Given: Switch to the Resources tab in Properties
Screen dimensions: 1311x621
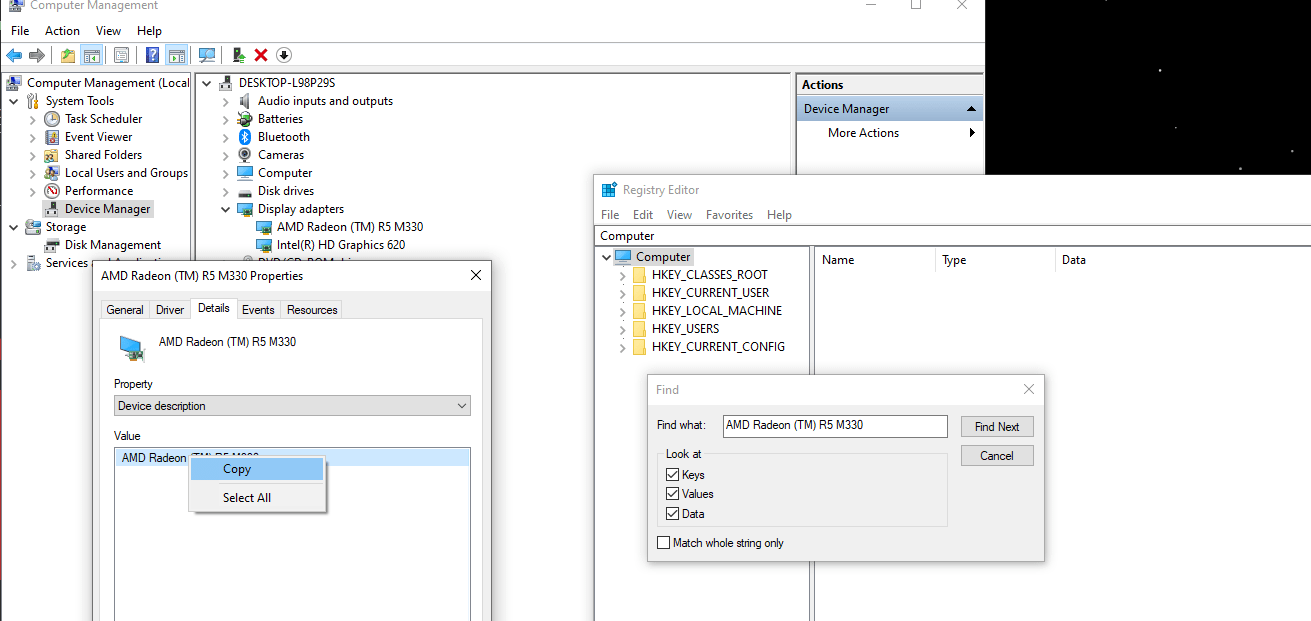Looking at the screenshot, I should (x=312, y=310).
